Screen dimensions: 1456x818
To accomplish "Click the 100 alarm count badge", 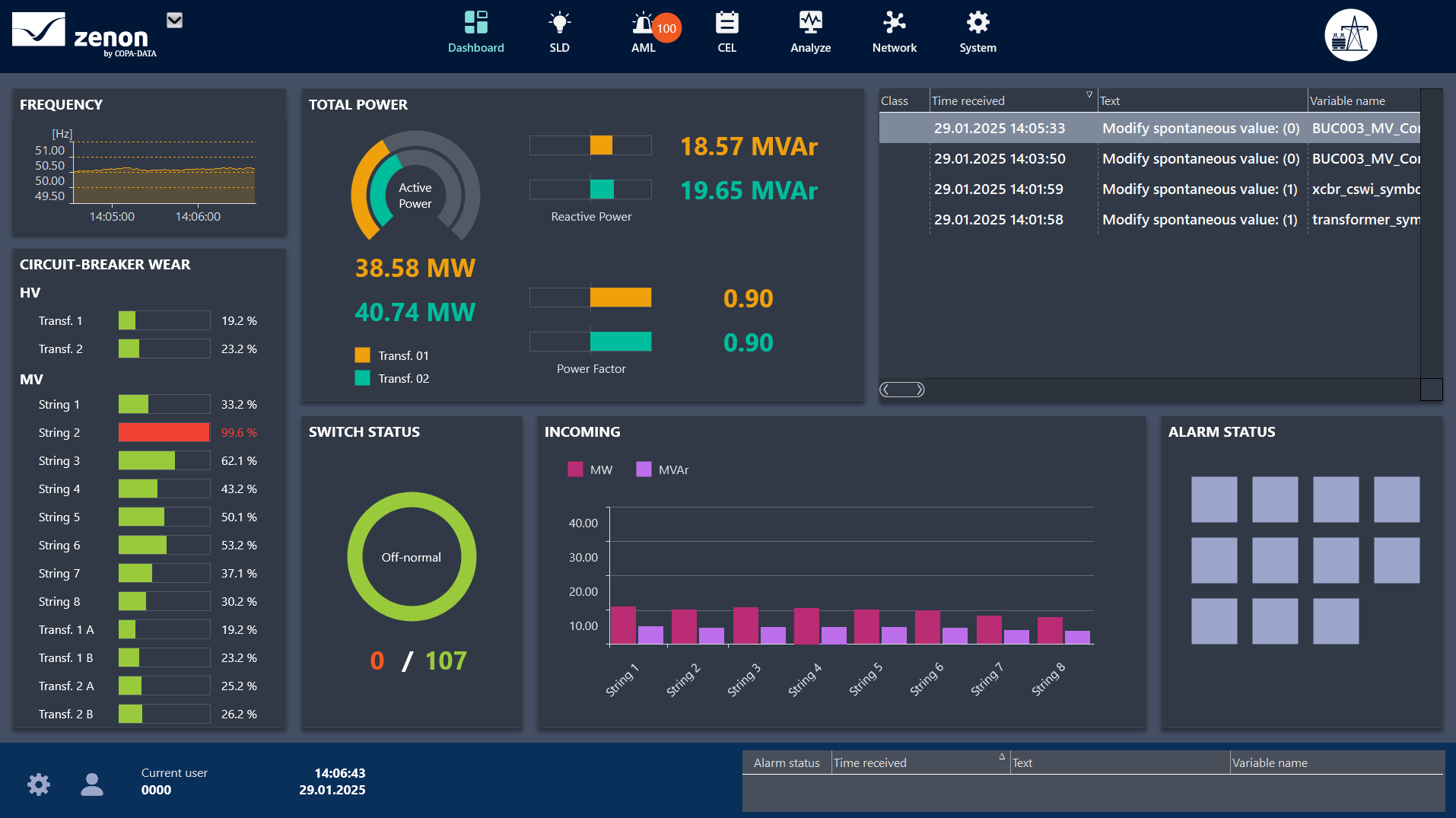I will click(666, 29).
